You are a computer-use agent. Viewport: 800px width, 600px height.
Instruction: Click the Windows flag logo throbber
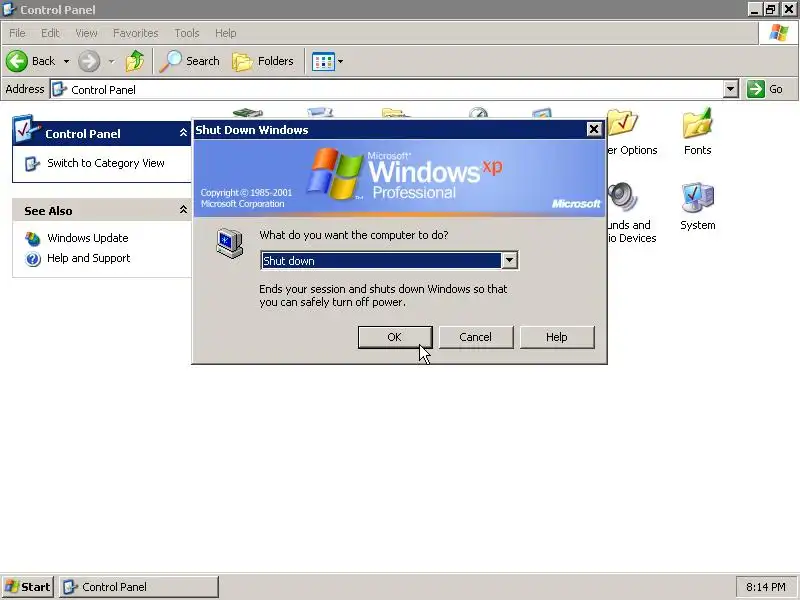[779, 33]
